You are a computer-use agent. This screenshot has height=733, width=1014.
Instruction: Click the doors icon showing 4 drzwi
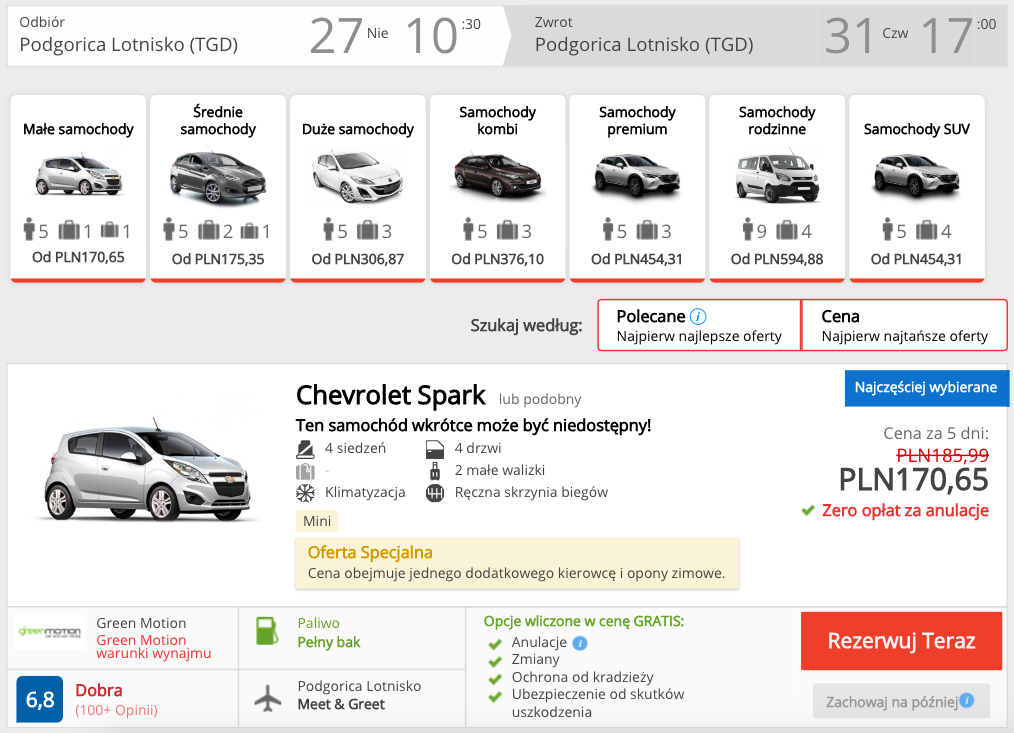tap(434, 448)
